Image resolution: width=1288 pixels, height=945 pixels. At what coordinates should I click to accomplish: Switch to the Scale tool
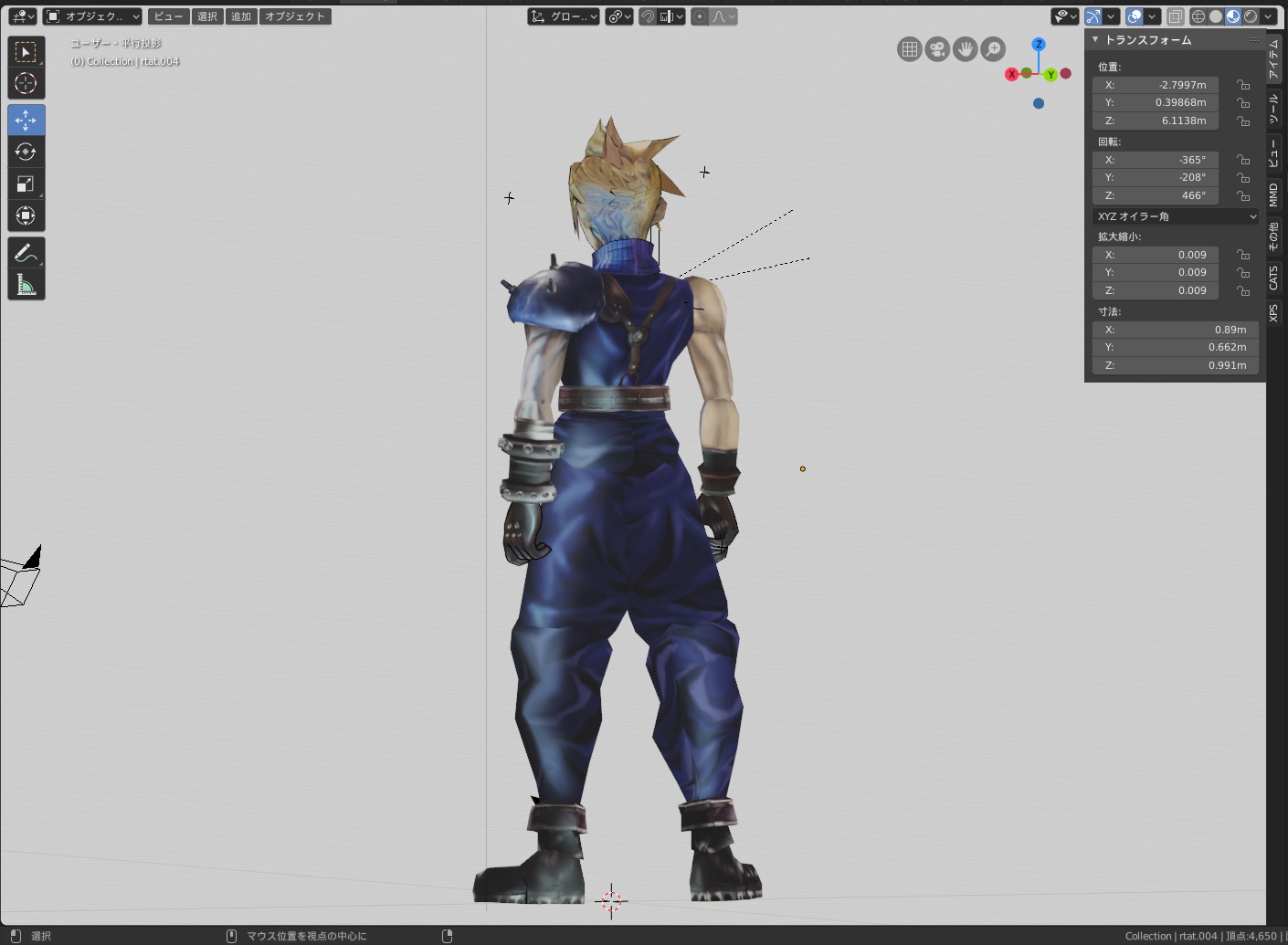(26, 184)
